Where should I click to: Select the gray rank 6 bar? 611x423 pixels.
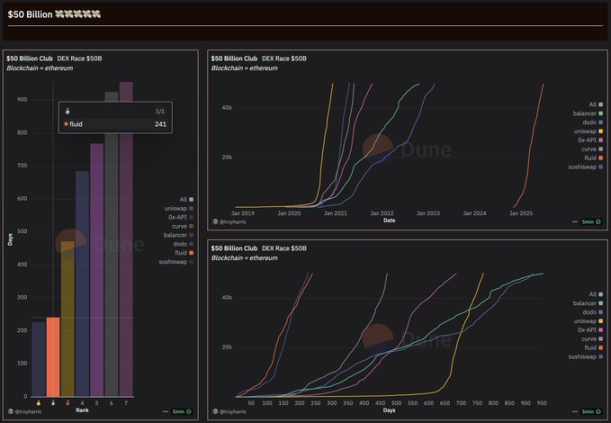coord(111,244)
